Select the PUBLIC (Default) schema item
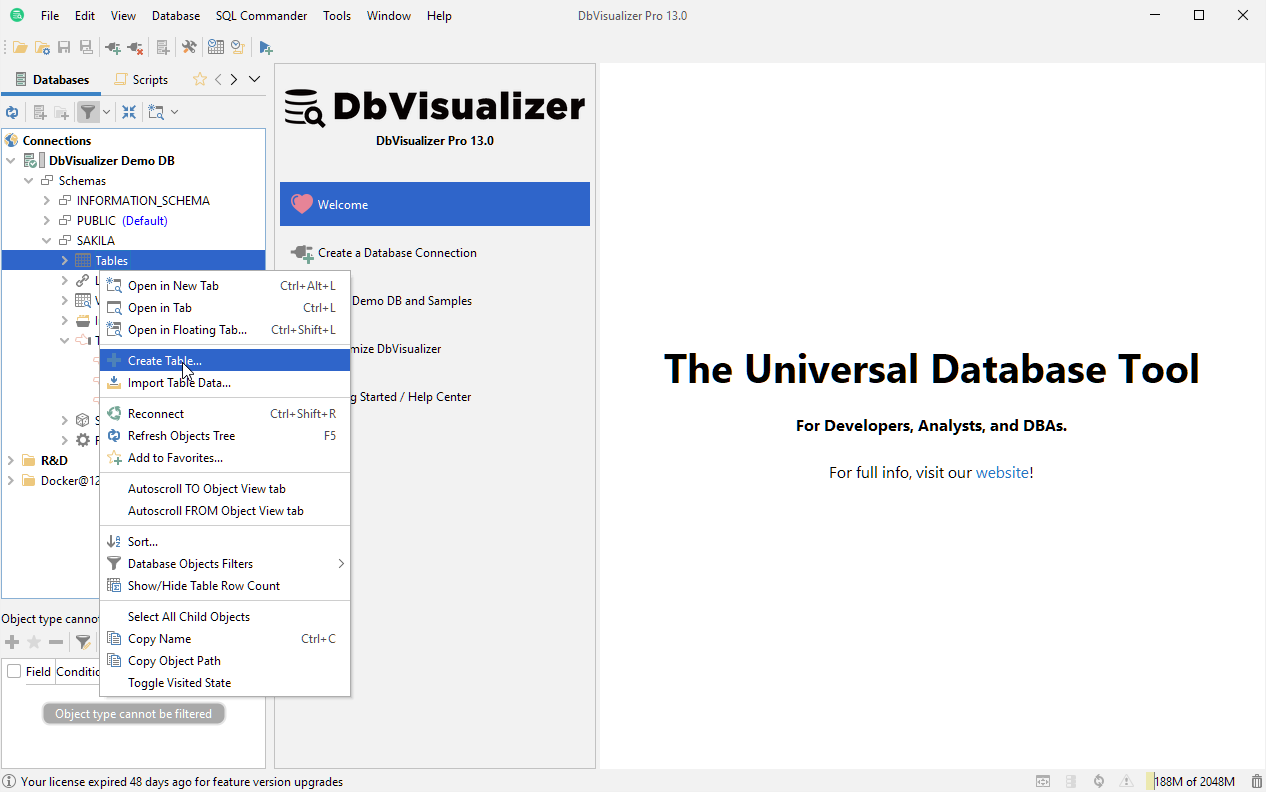1266x792 pixels. 122,220
